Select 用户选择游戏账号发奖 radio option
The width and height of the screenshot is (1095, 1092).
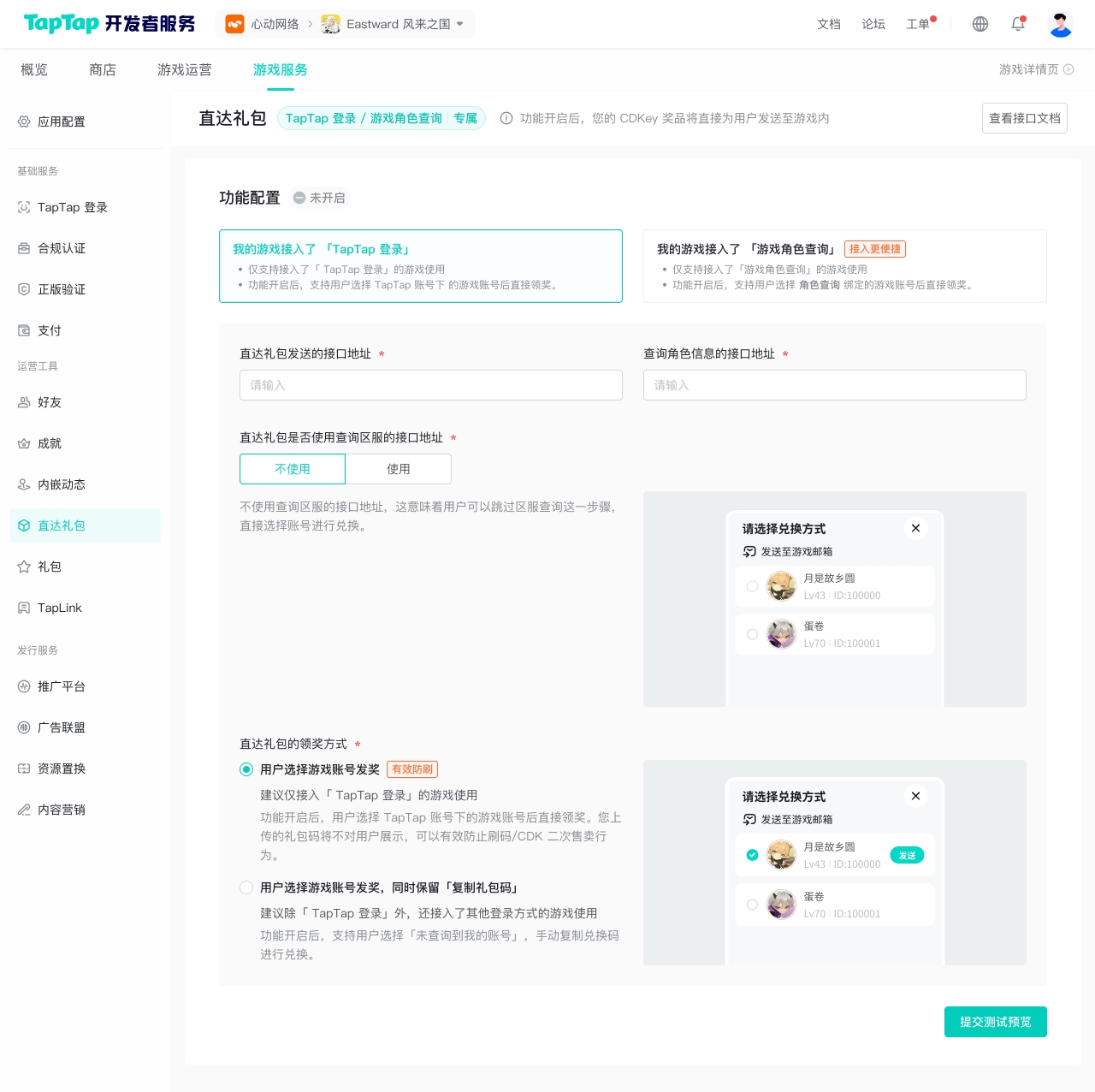(x=246, y=769)
